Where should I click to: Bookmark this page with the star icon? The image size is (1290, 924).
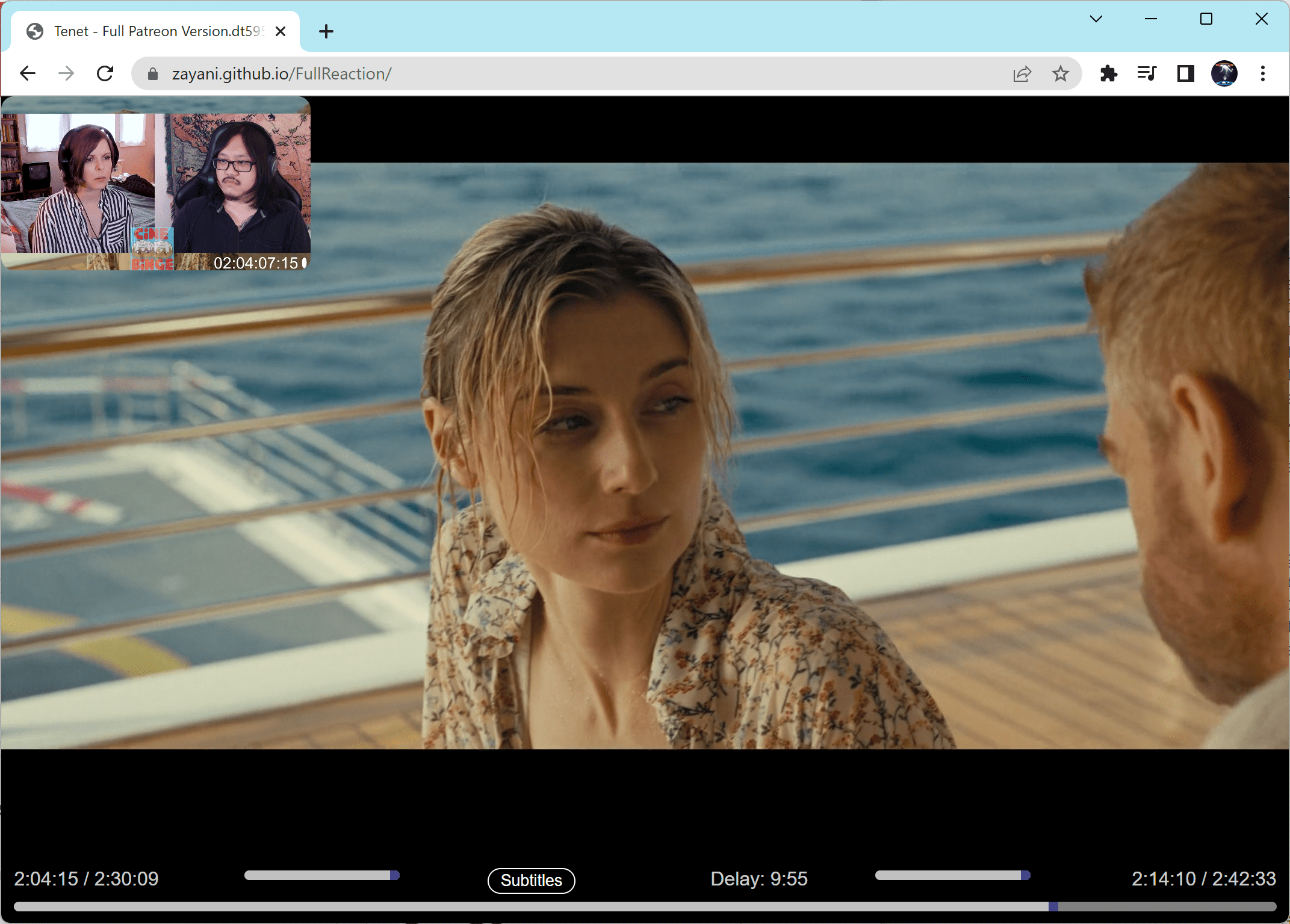click(1061, 74)
